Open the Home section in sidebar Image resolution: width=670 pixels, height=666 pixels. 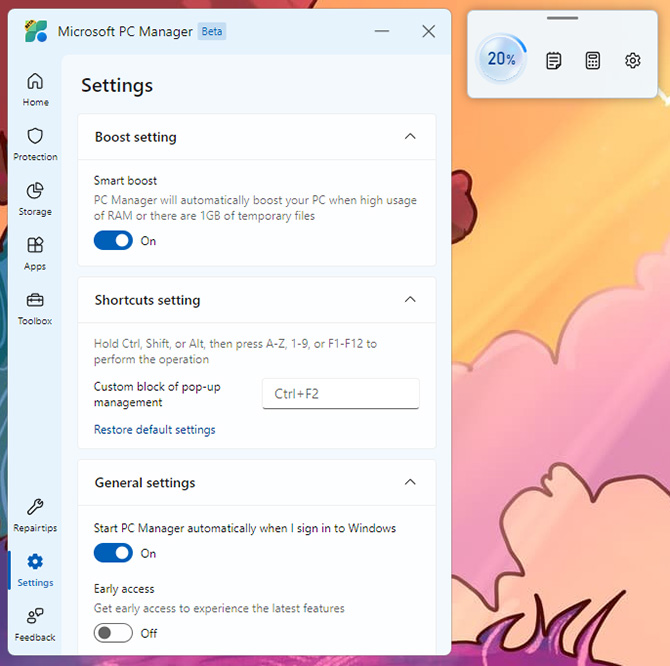(x=35, y=89)
